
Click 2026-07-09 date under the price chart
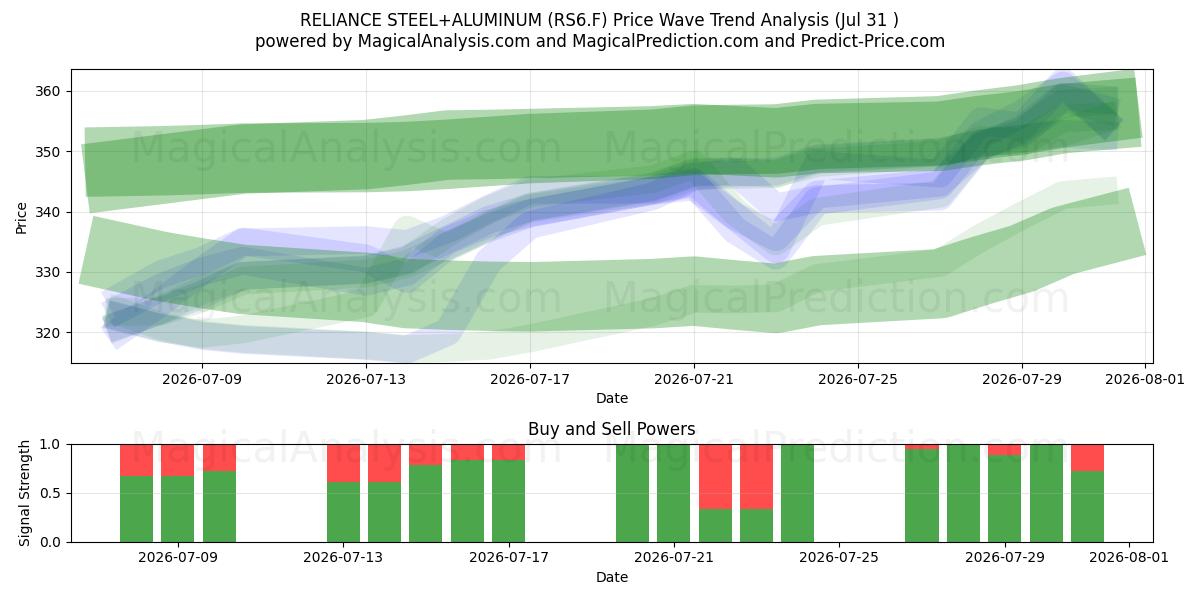pos(202,378)
